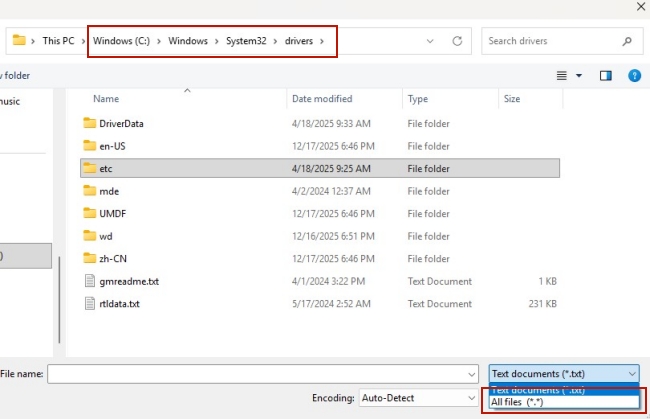The image size is (650, 419).
Task: Expand the address bar history dropdown
Action: pos(430,41)
